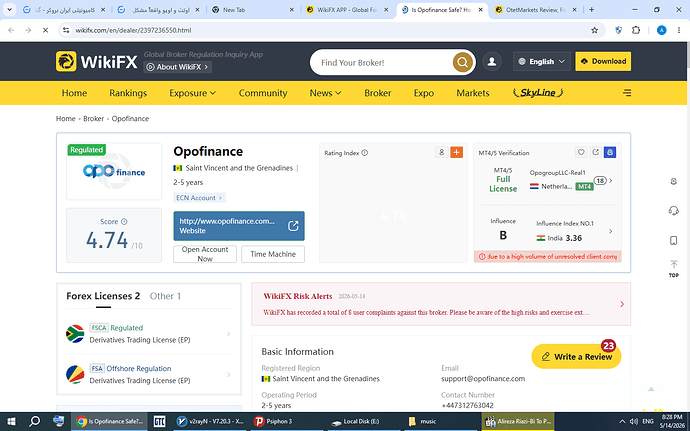This screenshot has height=431, width=690.
Task: Expand the FSA Offshore Regulation row
Action: coord(149,374)
